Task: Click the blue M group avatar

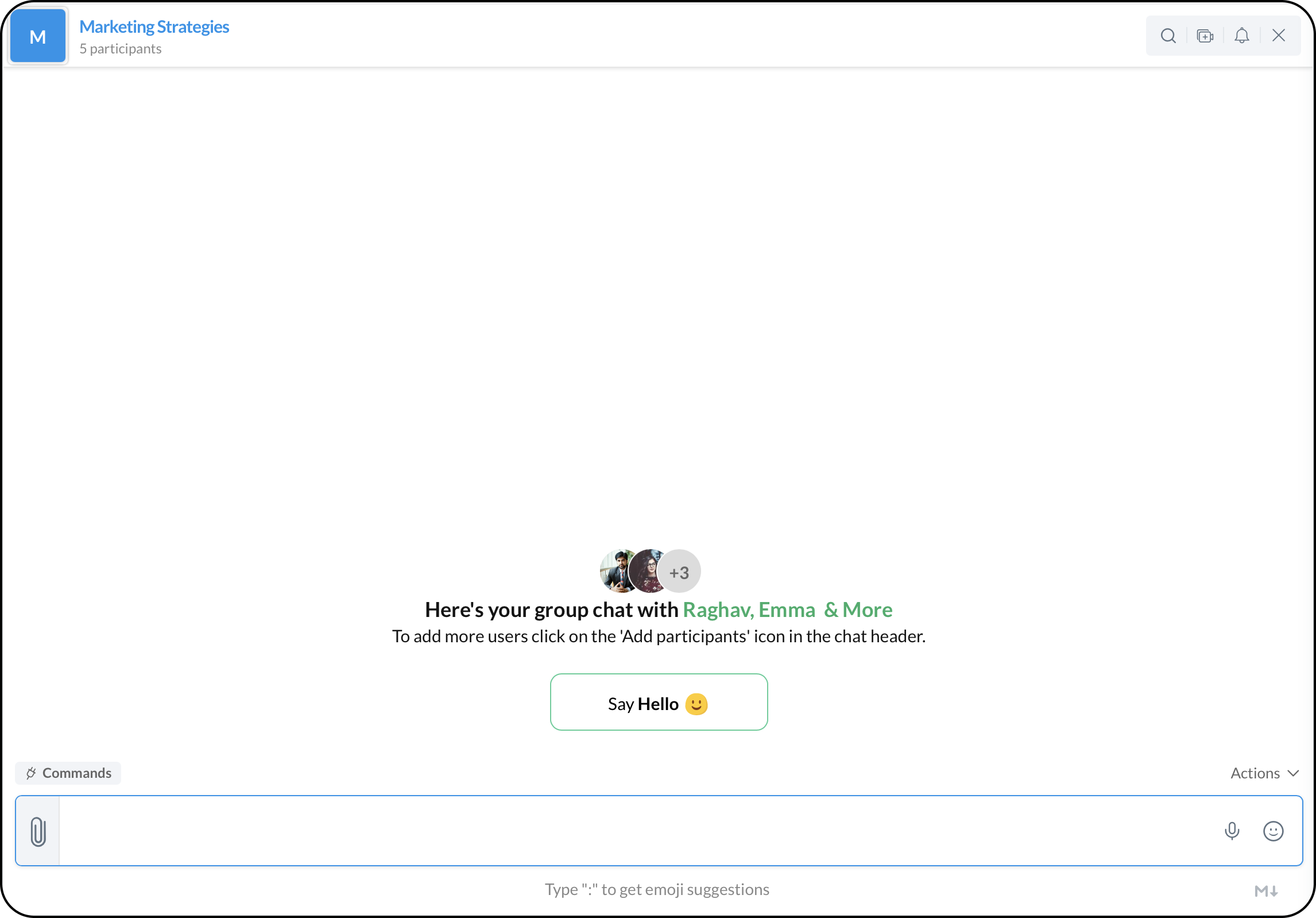Action: pos(38,36)
